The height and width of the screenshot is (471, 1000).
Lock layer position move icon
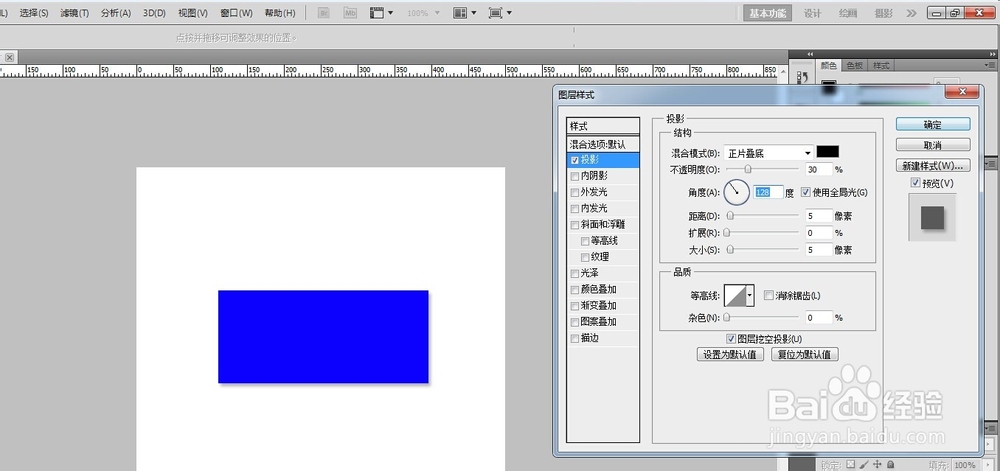click(x=877, y=465)
